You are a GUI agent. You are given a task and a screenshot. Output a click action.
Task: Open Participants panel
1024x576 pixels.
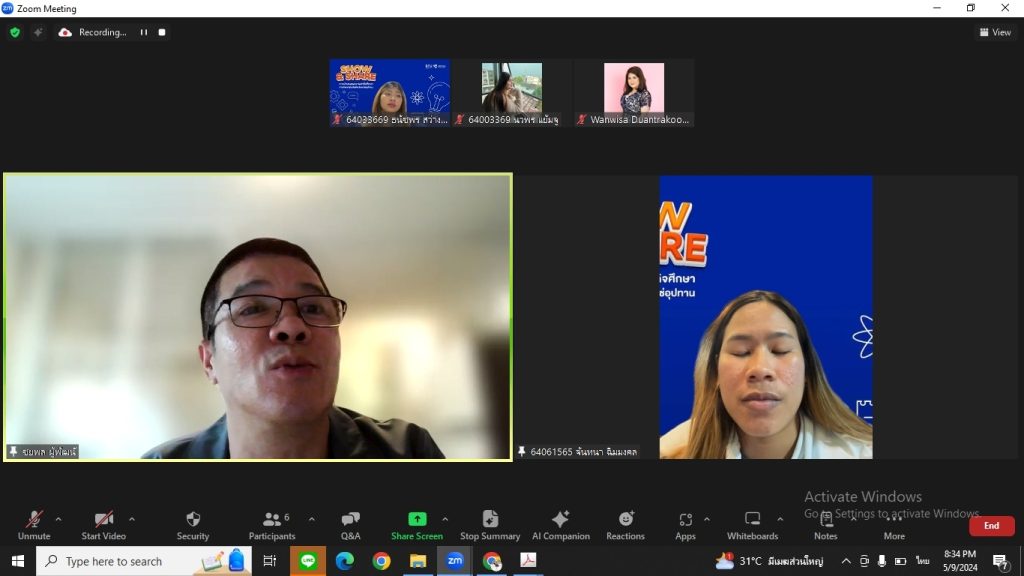point(272,526)
